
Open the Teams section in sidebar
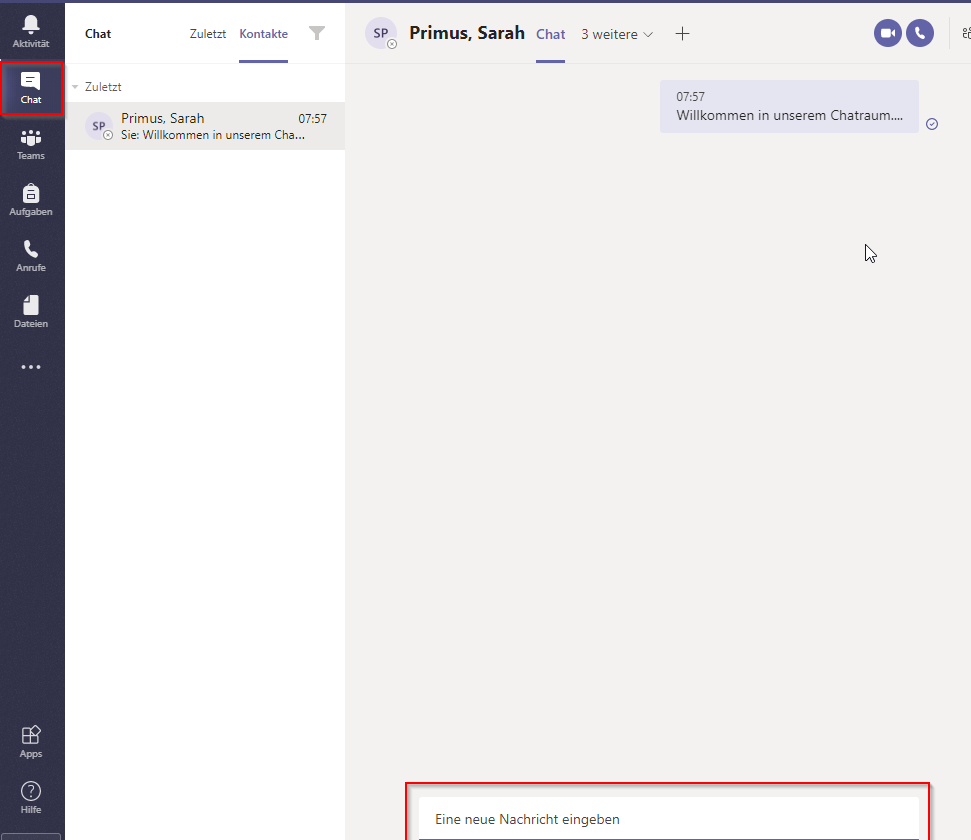pyautogui.click(x=31, y=144)
